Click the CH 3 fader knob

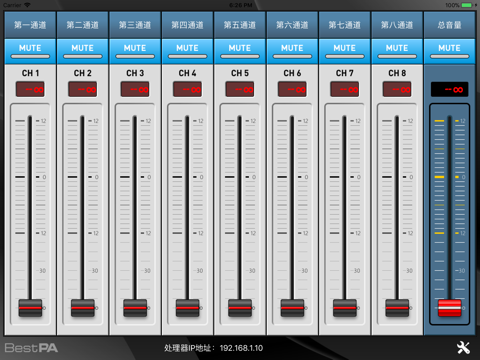135,308
